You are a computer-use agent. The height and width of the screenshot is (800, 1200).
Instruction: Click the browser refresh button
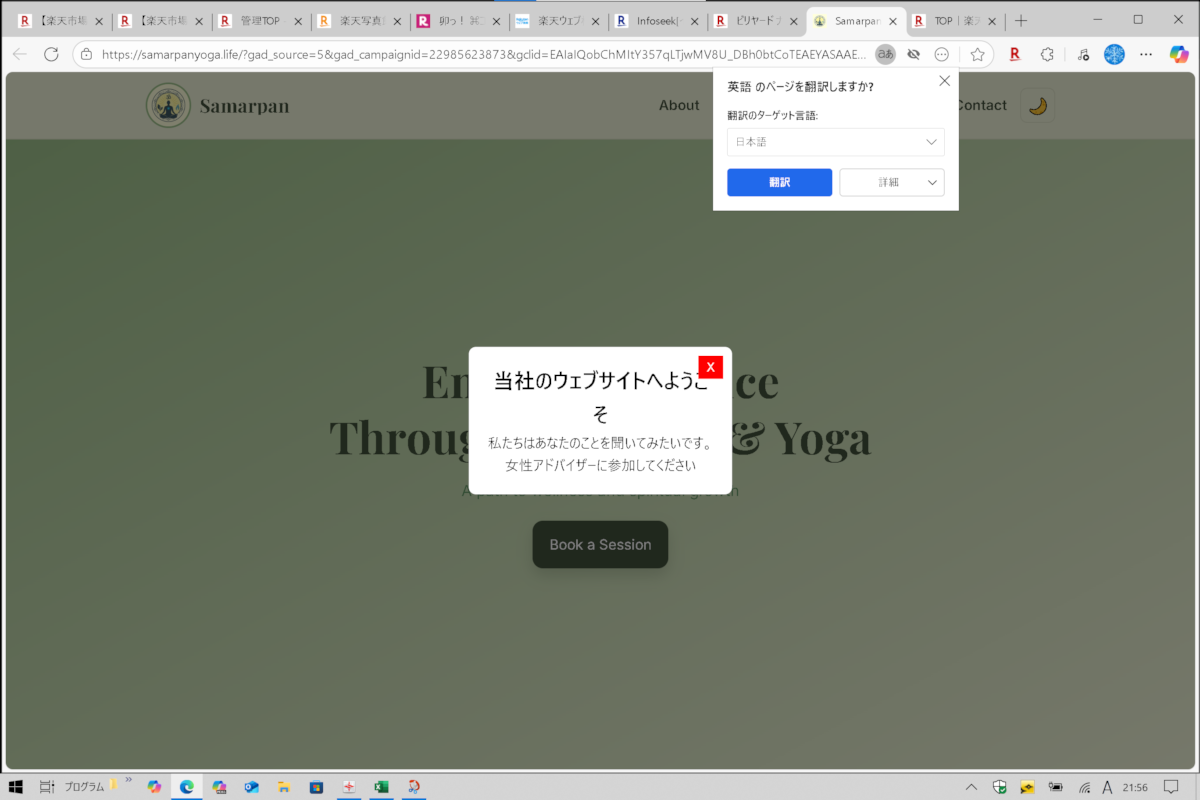[x=51, y=54]
